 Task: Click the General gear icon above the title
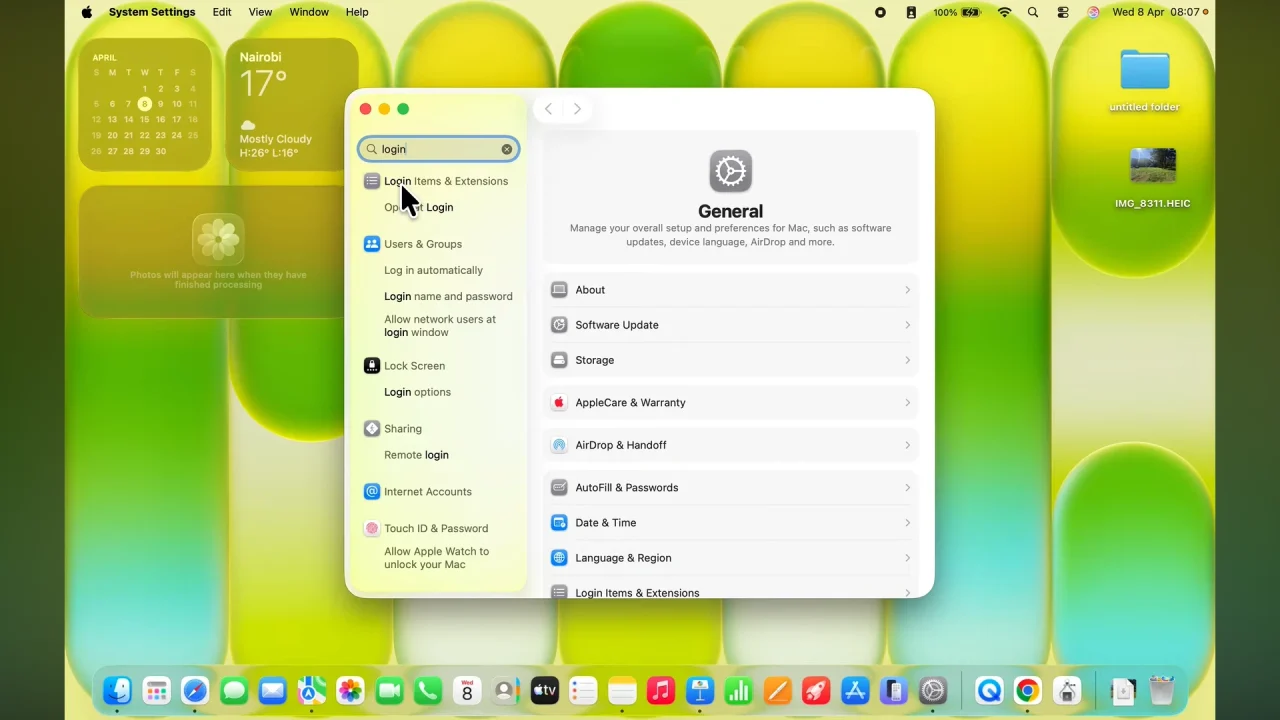point(730,171)
